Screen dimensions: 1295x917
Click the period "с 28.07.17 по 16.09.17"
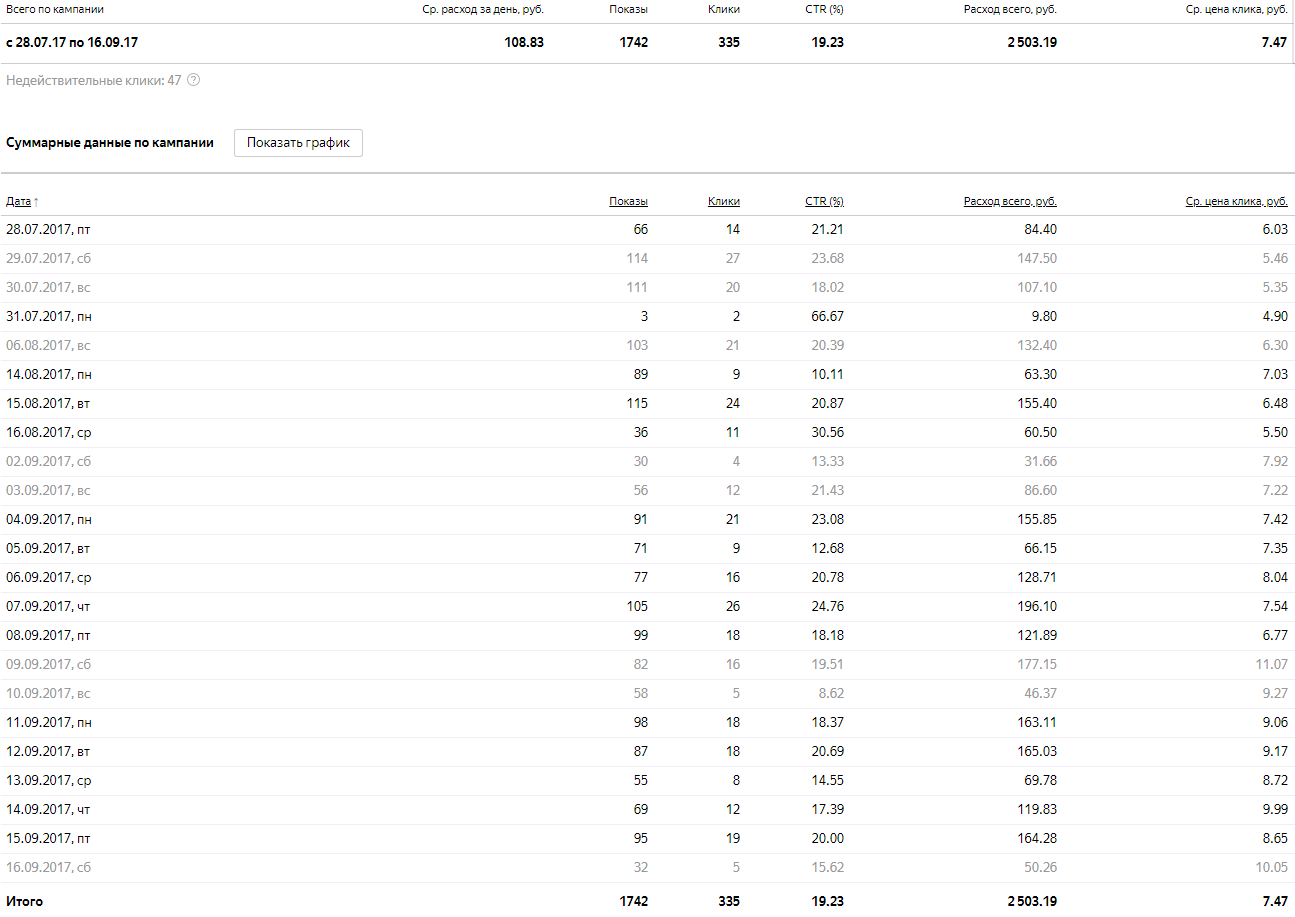click(72, 42)
